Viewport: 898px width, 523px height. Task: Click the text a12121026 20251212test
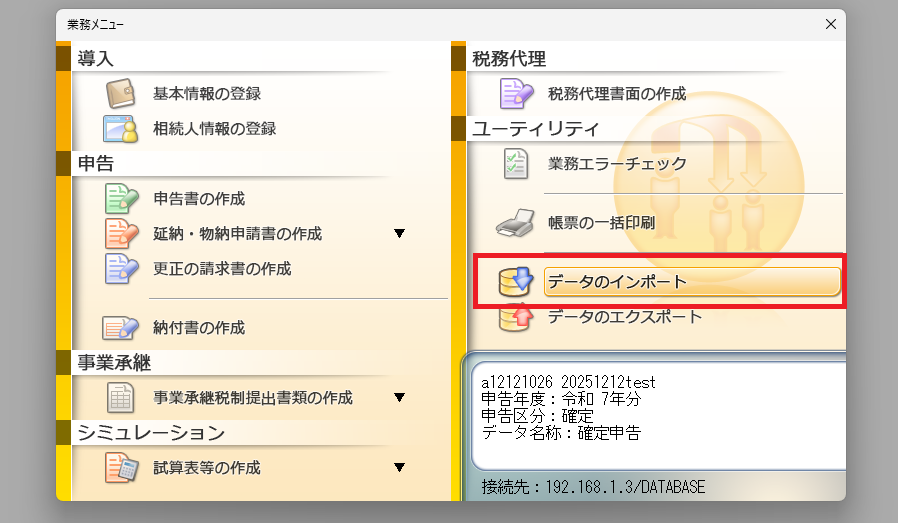click(568, 382)
